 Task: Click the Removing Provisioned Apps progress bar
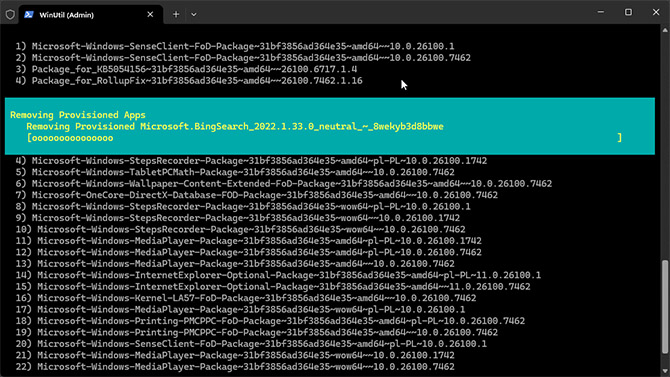click(x=324, y=138)
